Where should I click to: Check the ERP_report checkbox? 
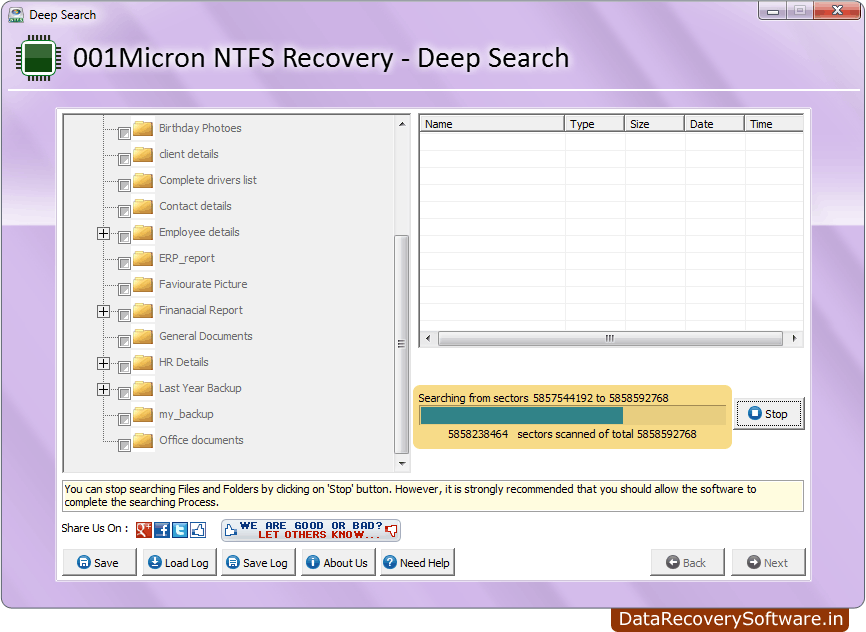pyautogui.click(x=124, y=264)
